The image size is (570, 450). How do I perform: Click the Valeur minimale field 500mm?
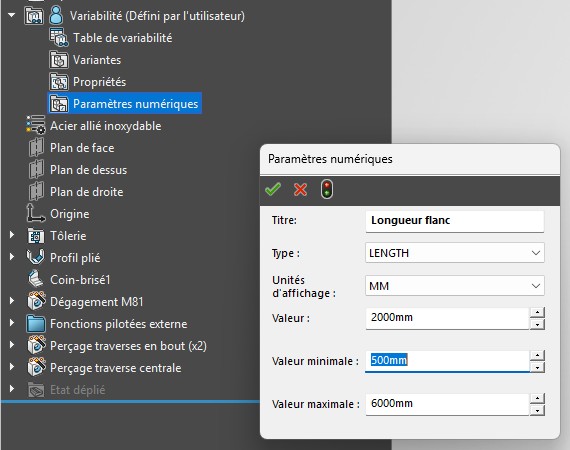[447, 361]
